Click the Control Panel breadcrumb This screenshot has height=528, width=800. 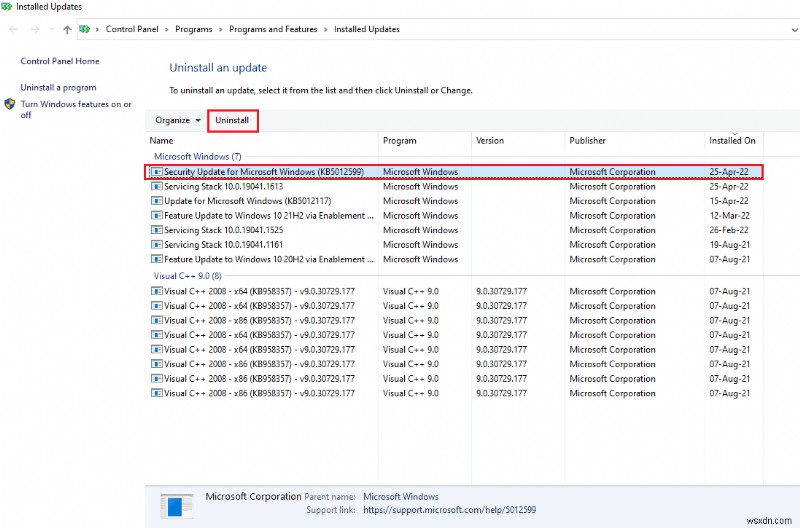(132, 29)
